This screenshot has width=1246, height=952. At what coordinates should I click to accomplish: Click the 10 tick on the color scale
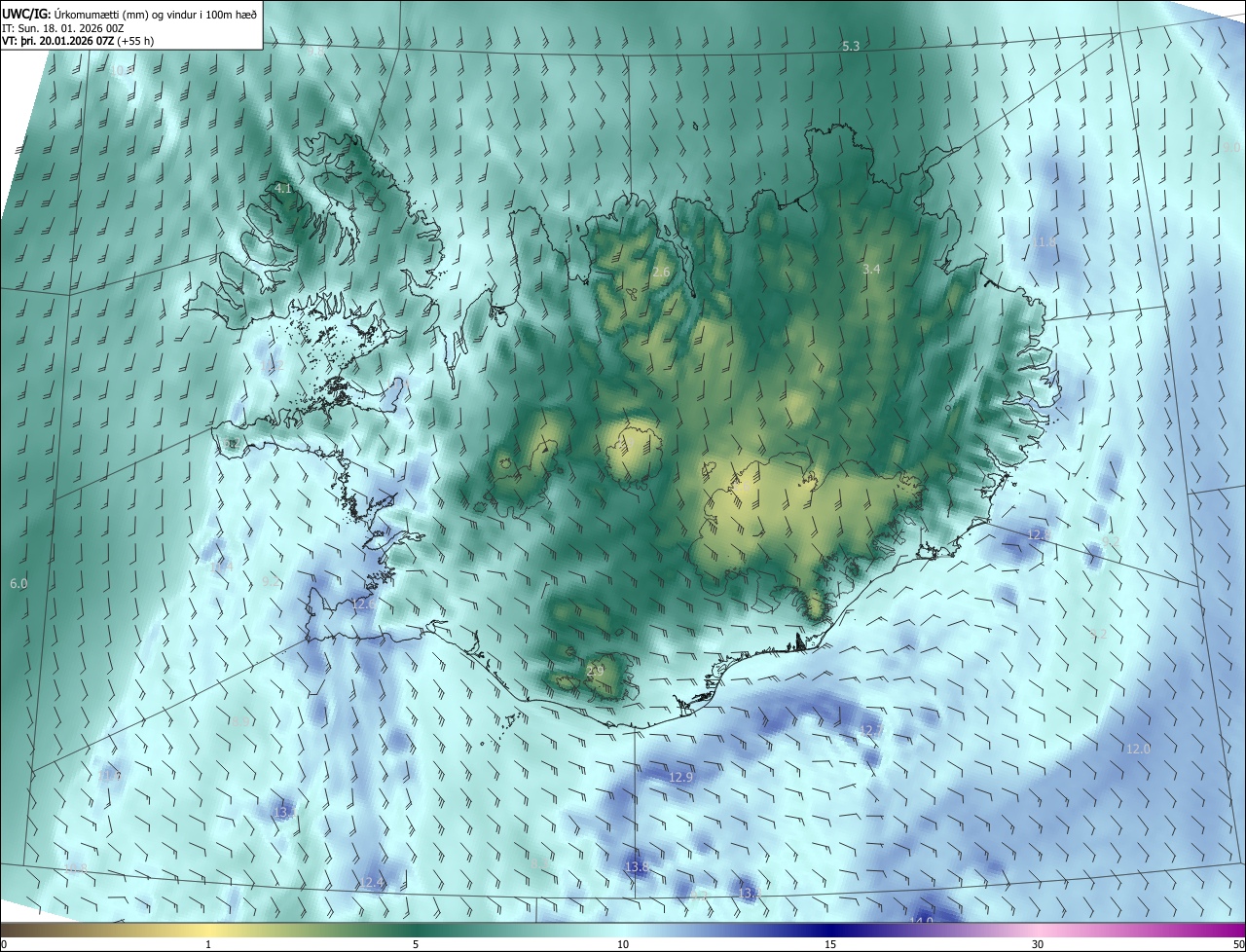pyautogui.click(x=623, y=945)
